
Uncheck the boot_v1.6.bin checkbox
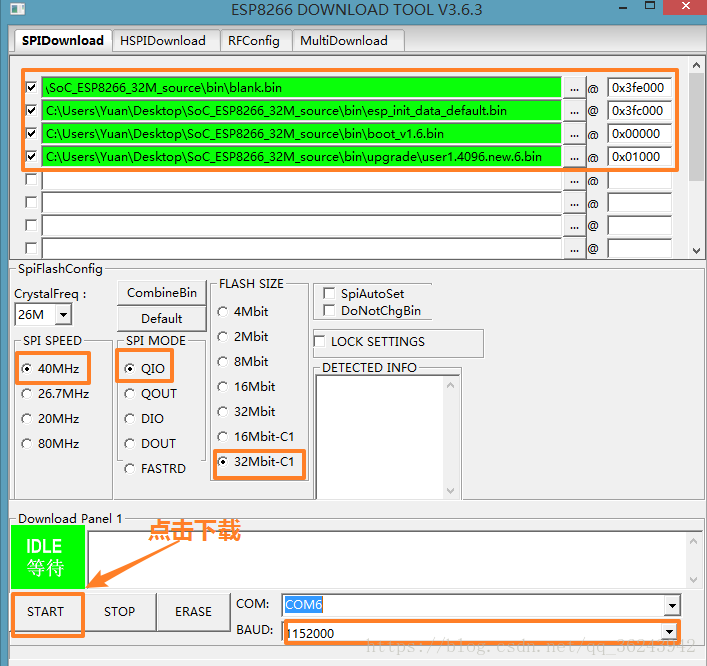(31, 133)
